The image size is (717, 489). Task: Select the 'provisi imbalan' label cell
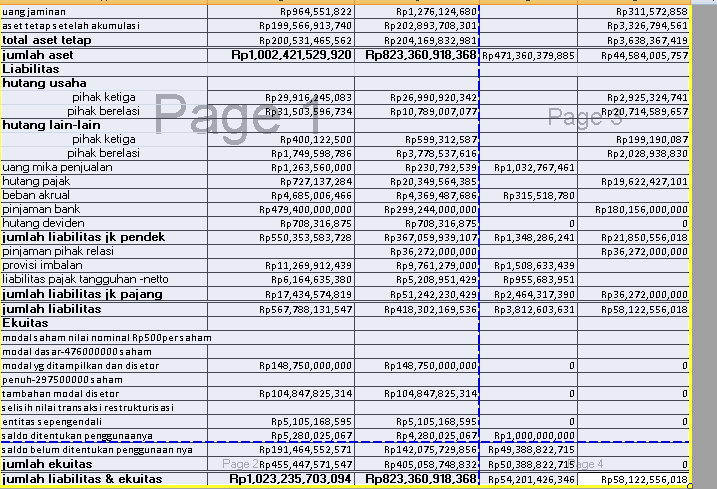coord(104,265)
